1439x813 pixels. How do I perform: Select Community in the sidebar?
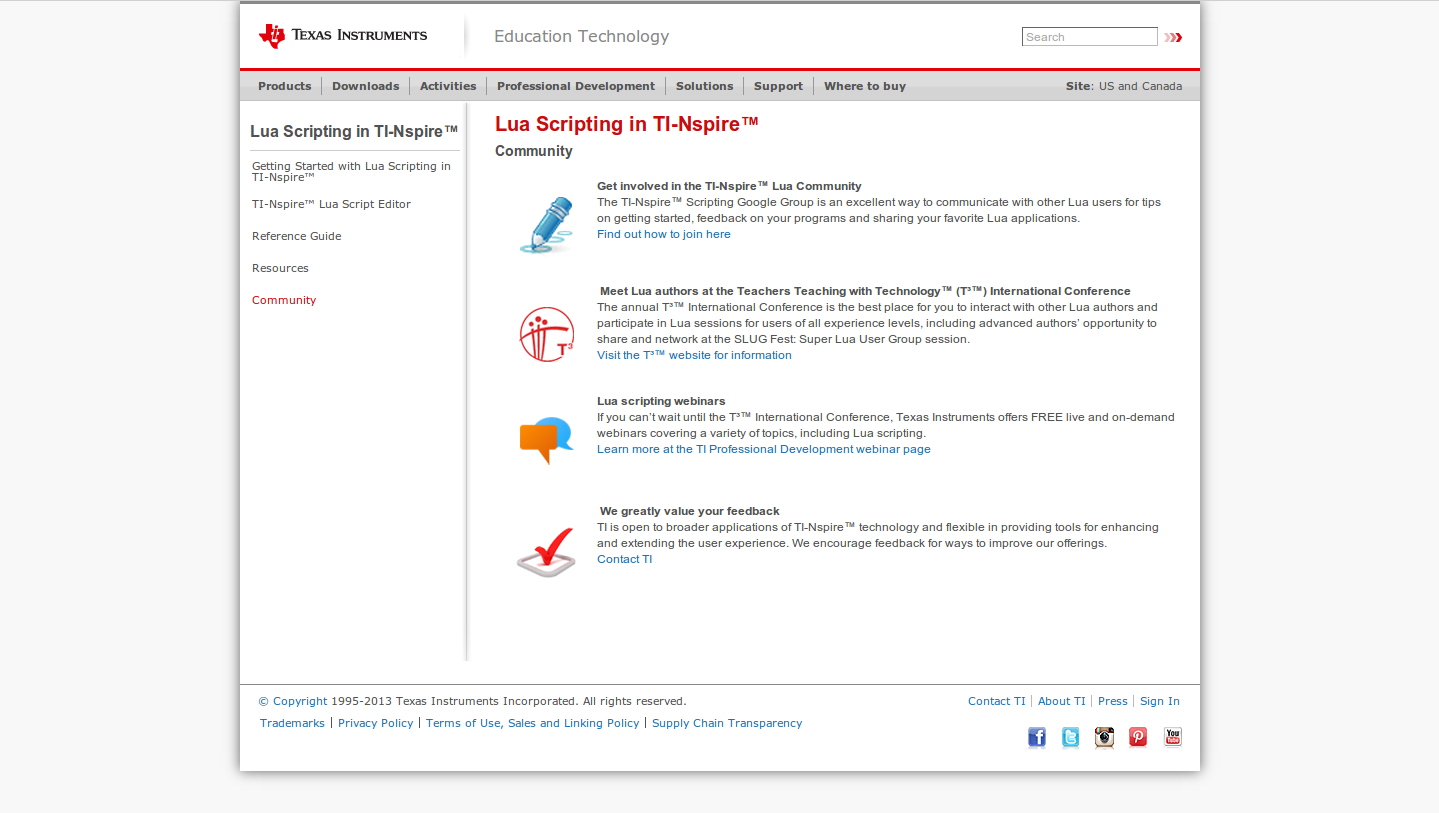284,300
